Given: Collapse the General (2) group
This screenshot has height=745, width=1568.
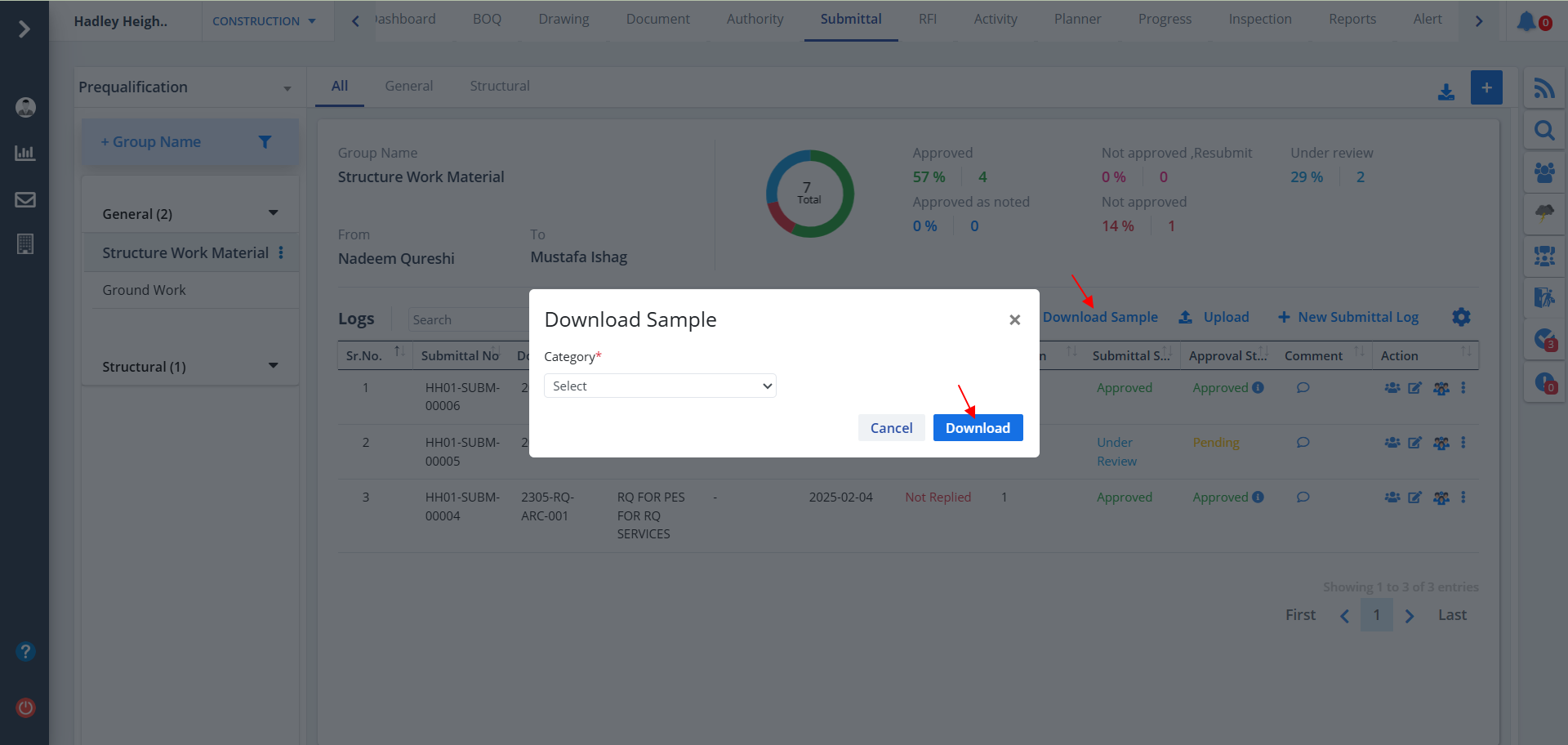Looking at the screenshot, I should (x=273, y=213).
